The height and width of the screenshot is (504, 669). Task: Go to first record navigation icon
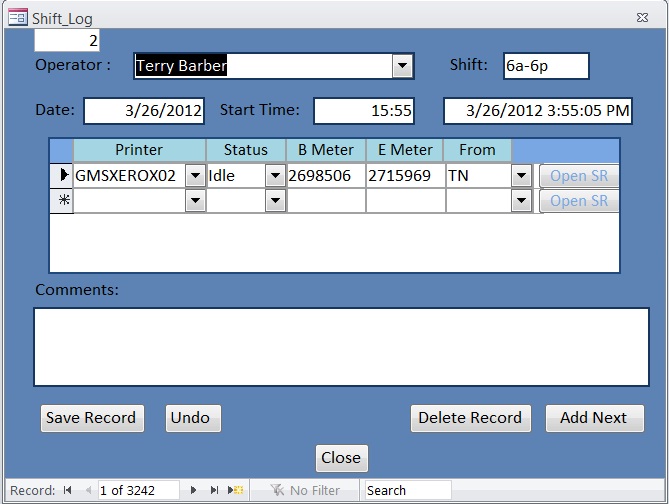(x=67, y=490)
